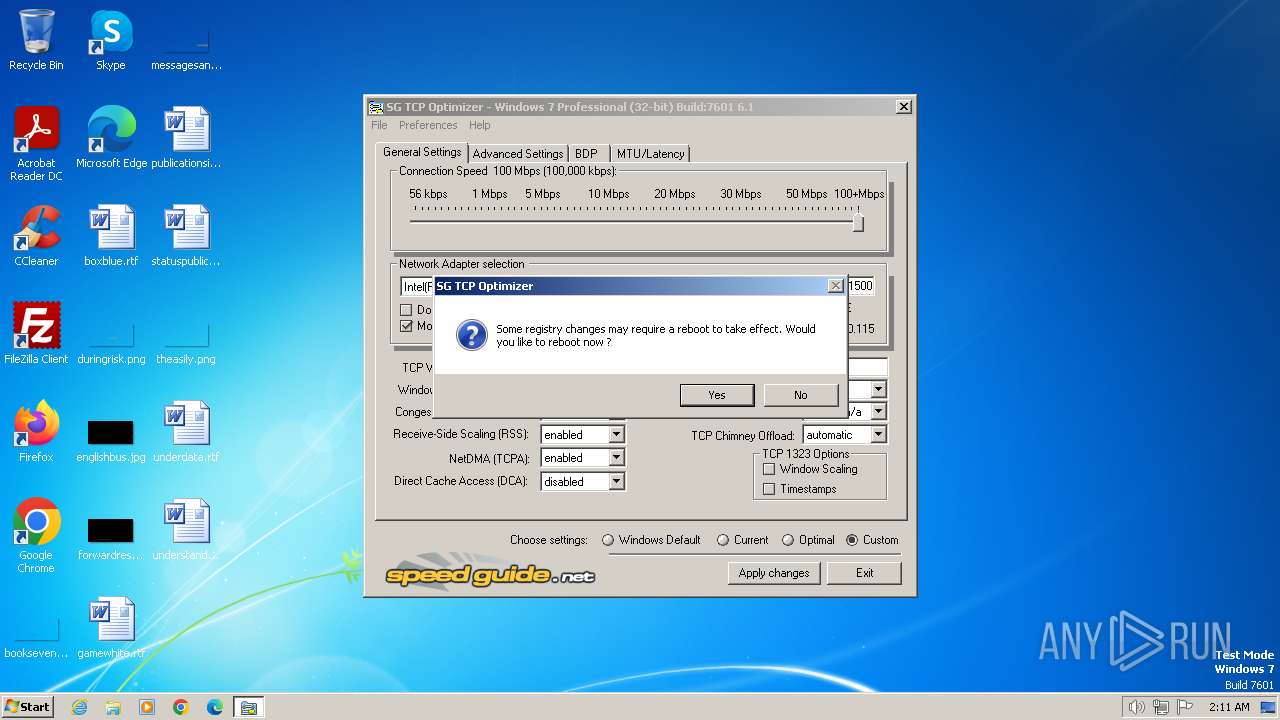Open the File menu
1280x720 pixels.
coord(379,125)
